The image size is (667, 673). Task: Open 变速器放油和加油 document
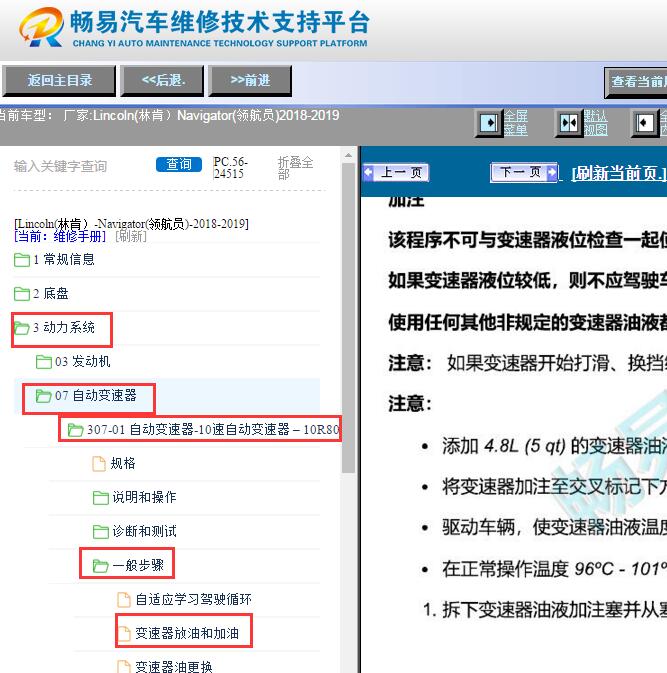coord(187,634)
